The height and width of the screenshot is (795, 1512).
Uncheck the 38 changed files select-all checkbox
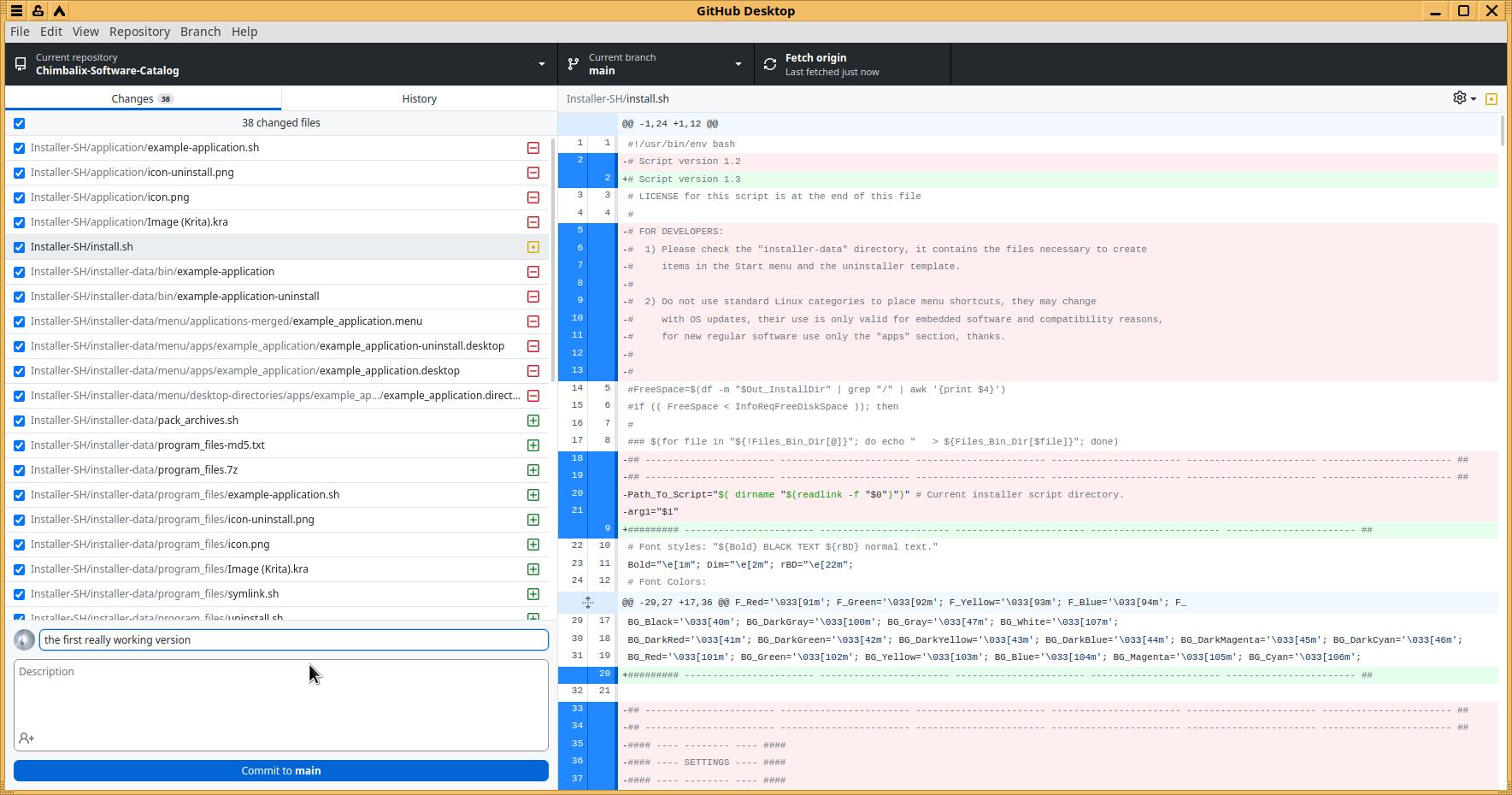[x=20, y=123]
